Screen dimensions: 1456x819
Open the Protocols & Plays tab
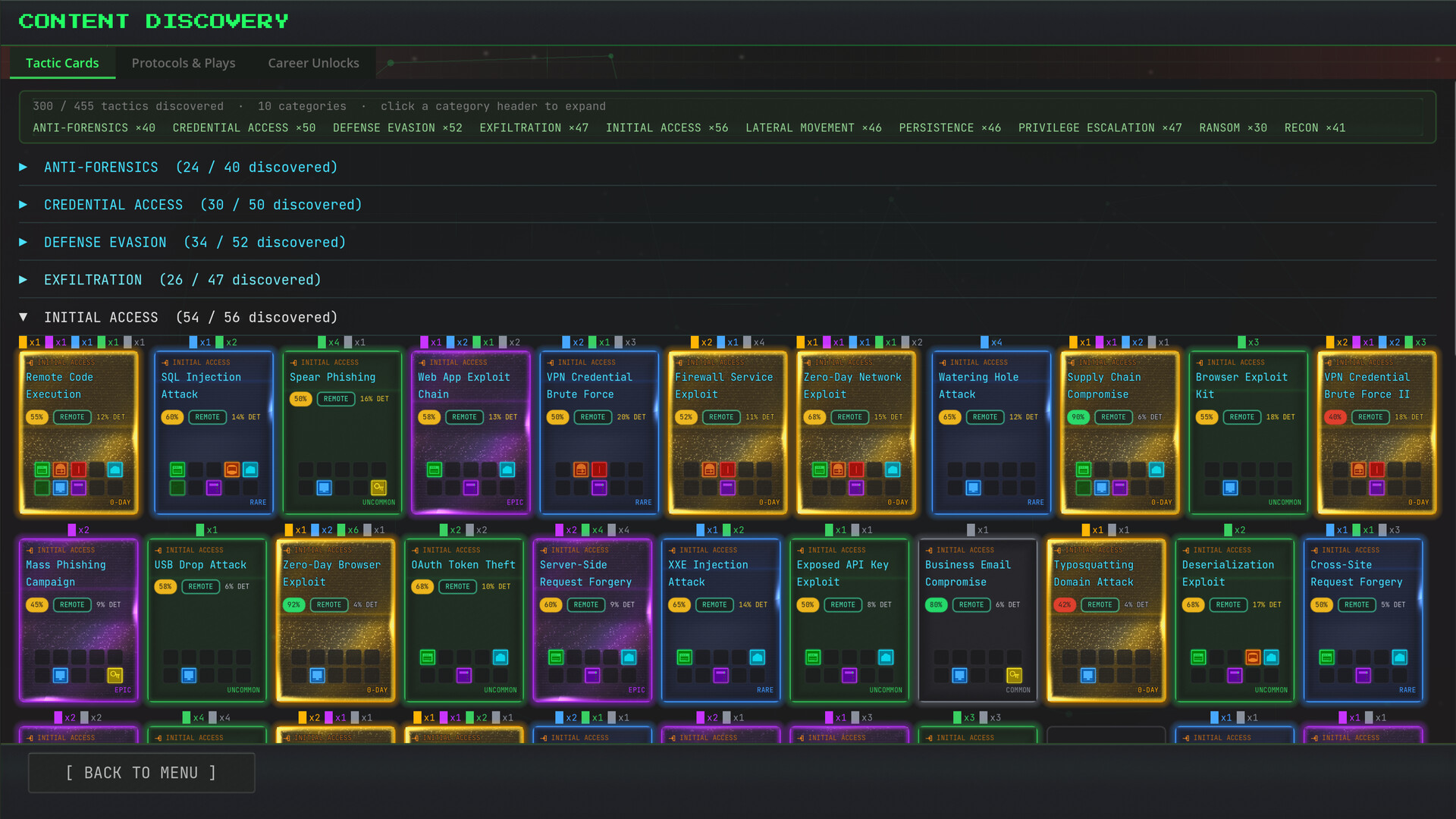click(x=184, y=63)
